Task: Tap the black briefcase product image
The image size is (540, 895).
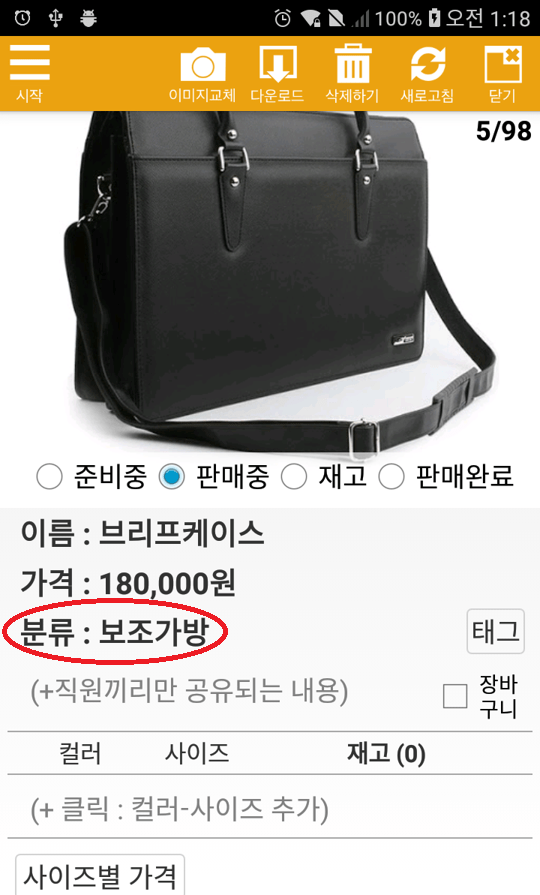Action: point(280,283)
